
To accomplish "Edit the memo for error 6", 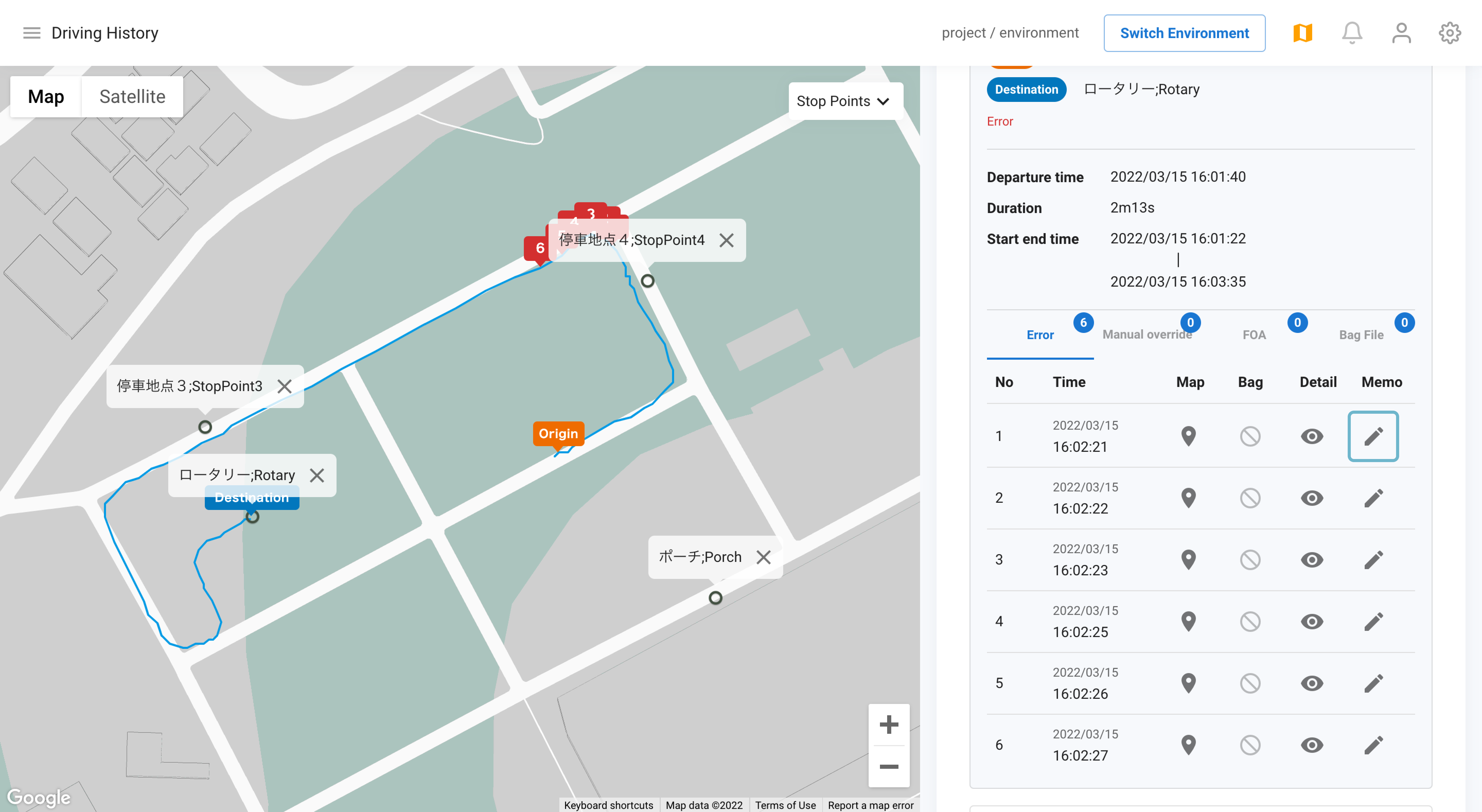I will click(x=1373, y=745).
